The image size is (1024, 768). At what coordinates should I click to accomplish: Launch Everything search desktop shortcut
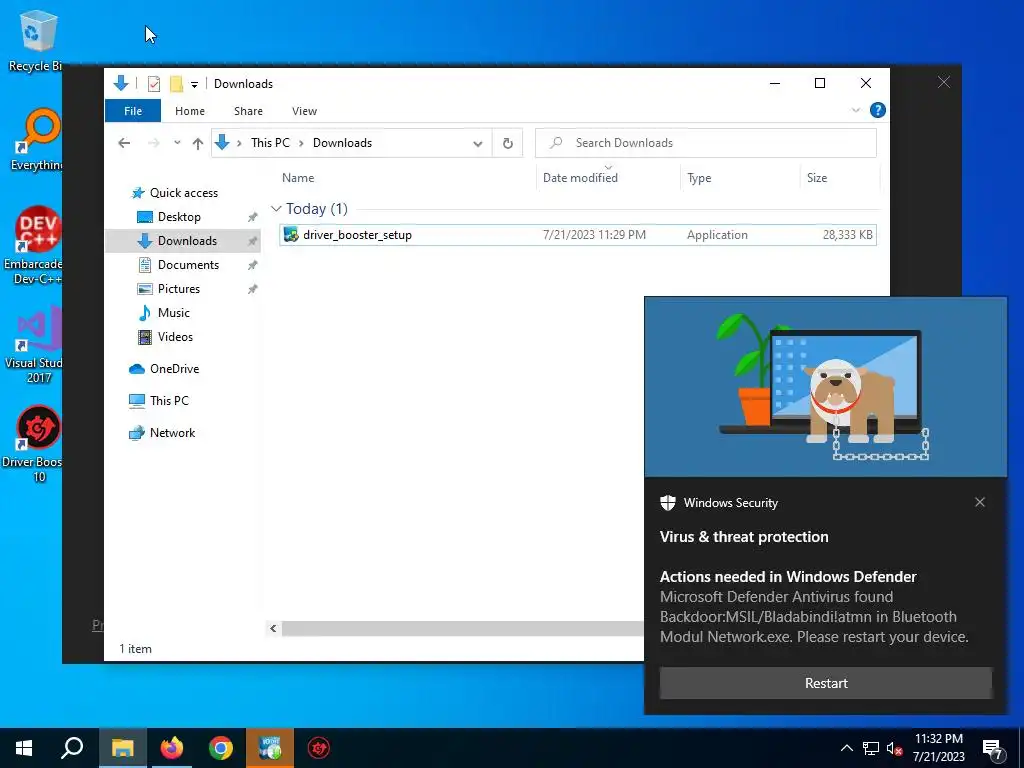37,140
